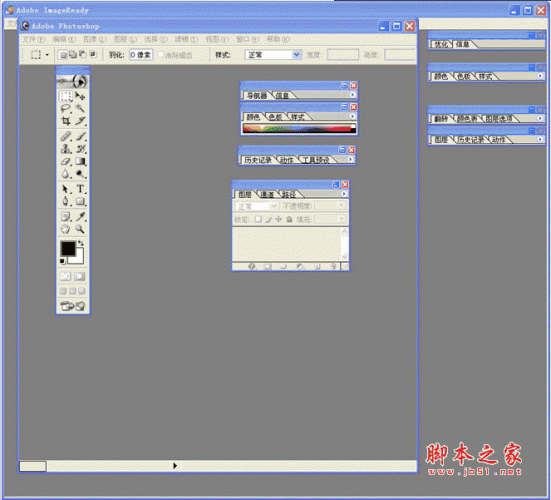Click the 羽化 feather value field
Screen dimensions: 551x500
point(141,55)
